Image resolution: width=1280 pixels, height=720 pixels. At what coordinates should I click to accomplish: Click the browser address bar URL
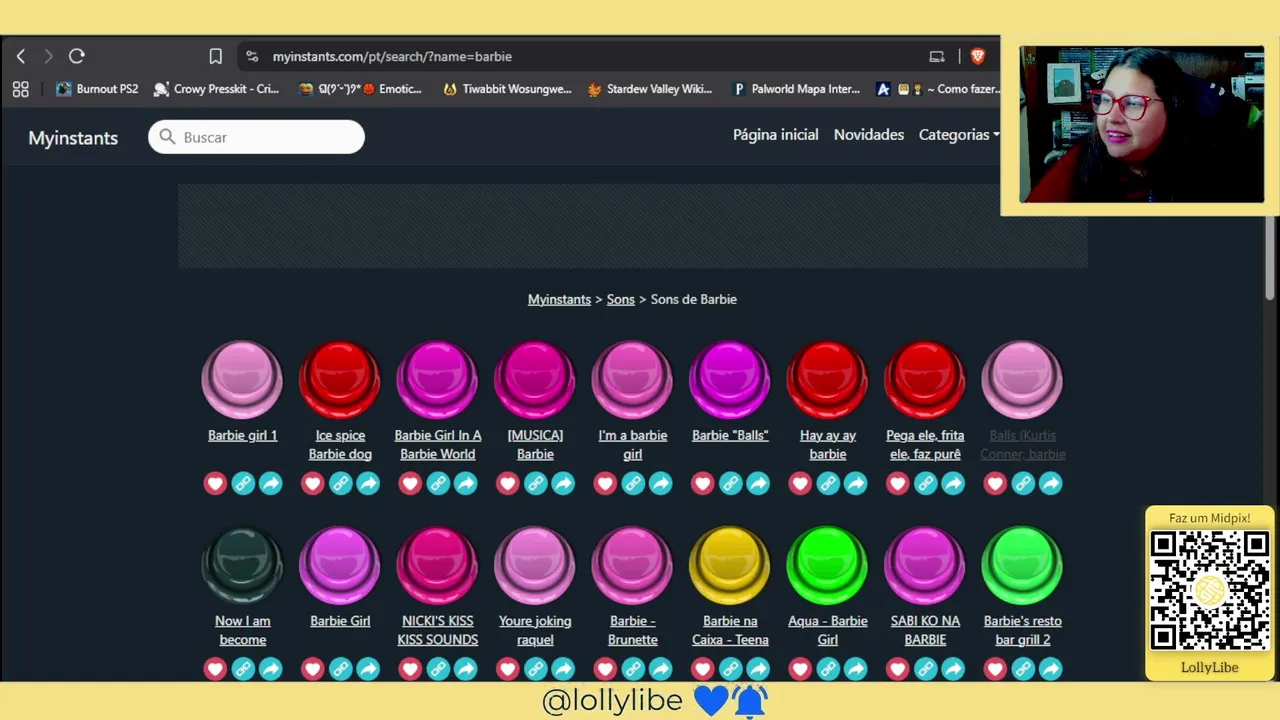(x=392, y=57)
